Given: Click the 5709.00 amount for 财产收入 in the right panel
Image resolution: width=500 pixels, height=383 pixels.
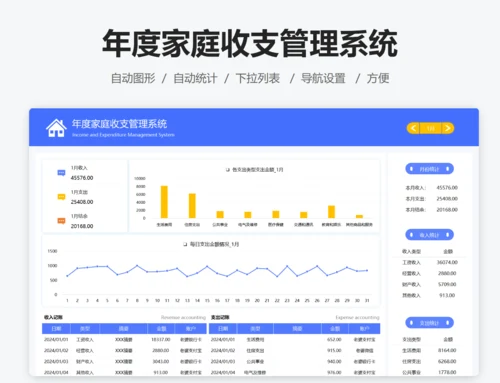Looking at the screenshot, I should (x=447, y=285).
